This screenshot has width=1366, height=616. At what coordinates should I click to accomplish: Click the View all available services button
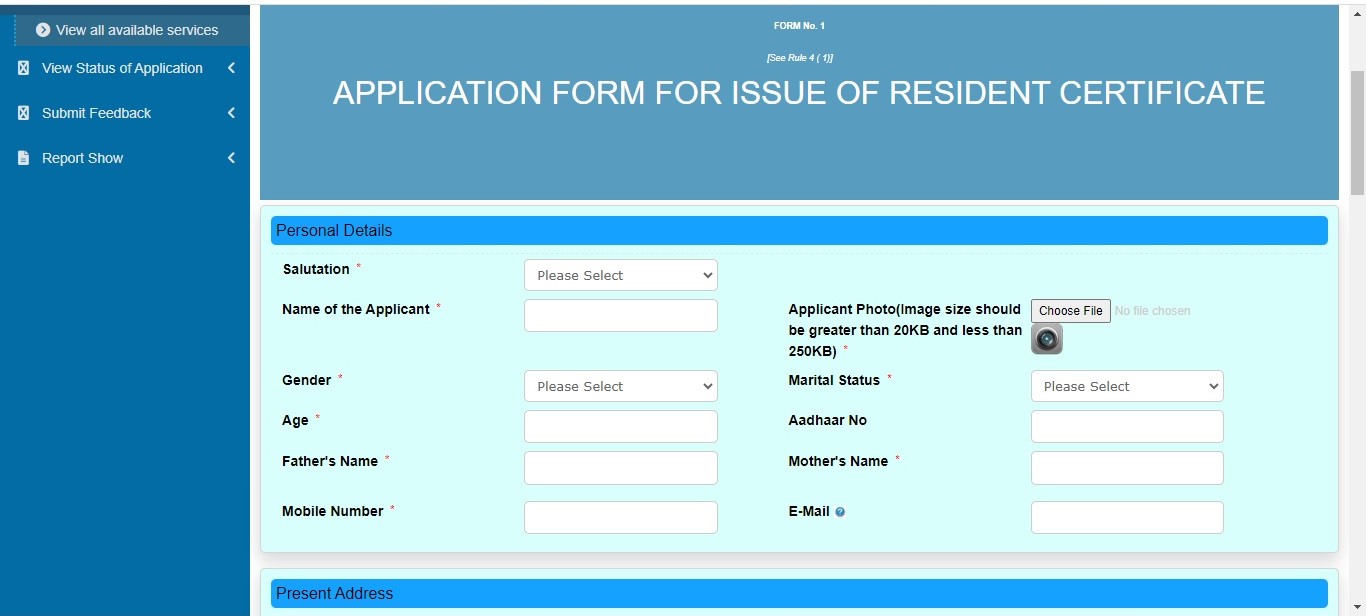pyautogui.click(x=130, y=29)
